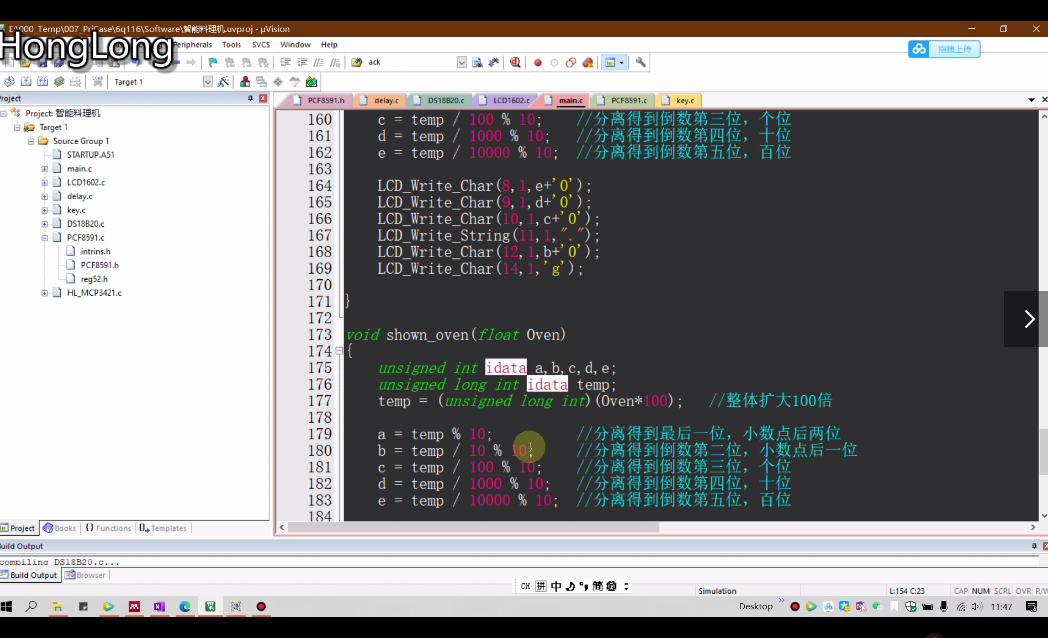Collapse the PCF8591.c tree node
This screenshot has height=638, width=1048.
45,238
